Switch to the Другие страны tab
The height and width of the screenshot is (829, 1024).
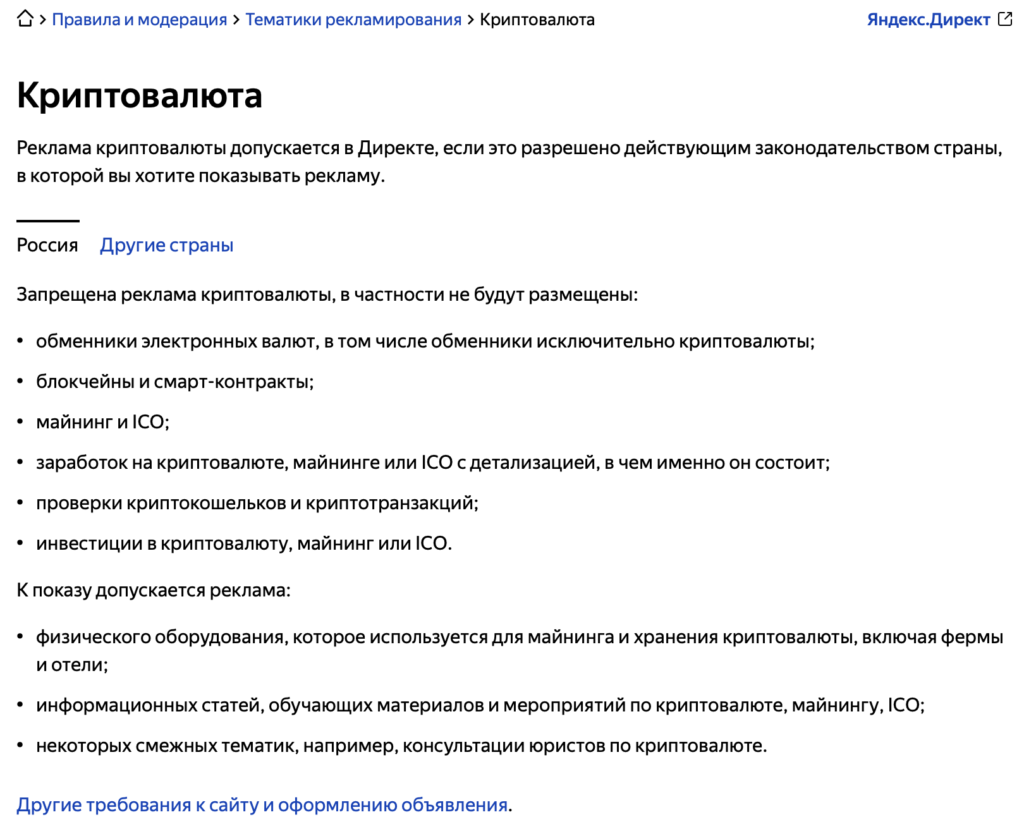click(x=166, y=245)
